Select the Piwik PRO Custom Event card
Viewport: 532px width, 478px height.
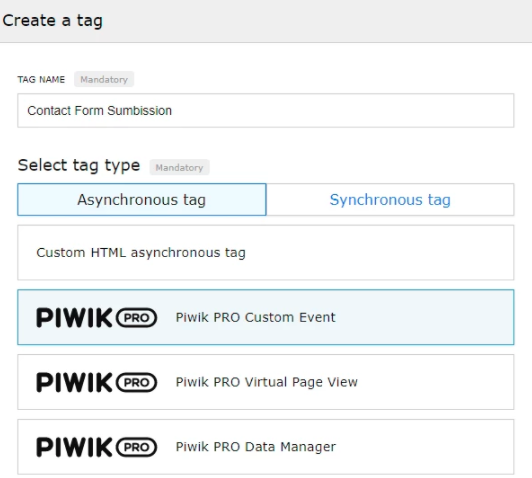pos(266,317)
